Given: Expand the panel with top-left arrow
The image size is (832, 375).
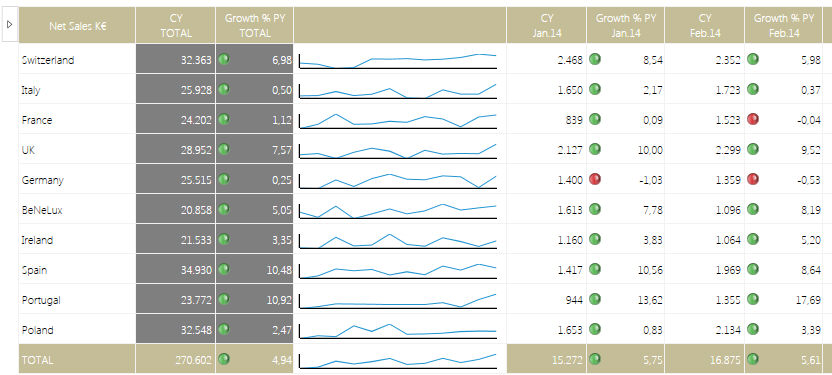Looking at the screenshot, I should point(10,24).
